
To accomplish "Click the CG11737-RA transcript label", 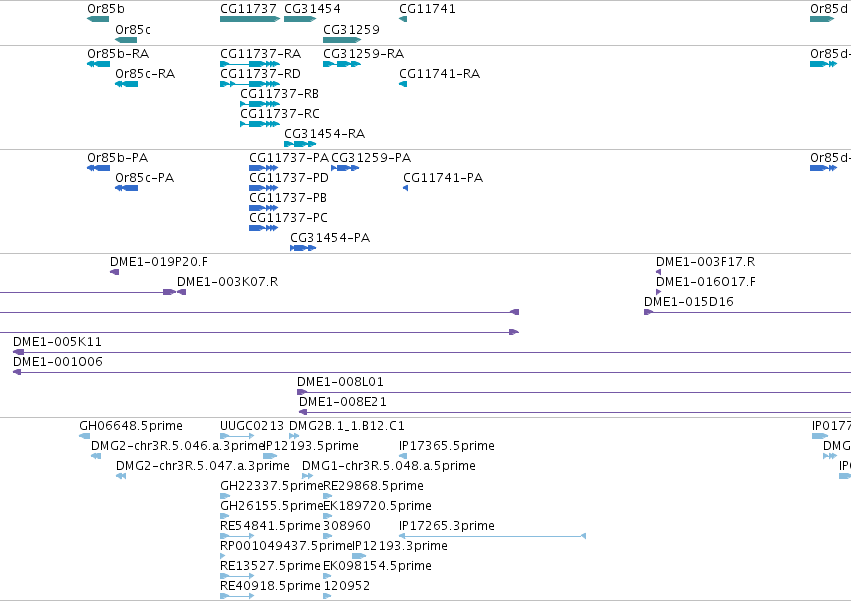I will [261, 54].
